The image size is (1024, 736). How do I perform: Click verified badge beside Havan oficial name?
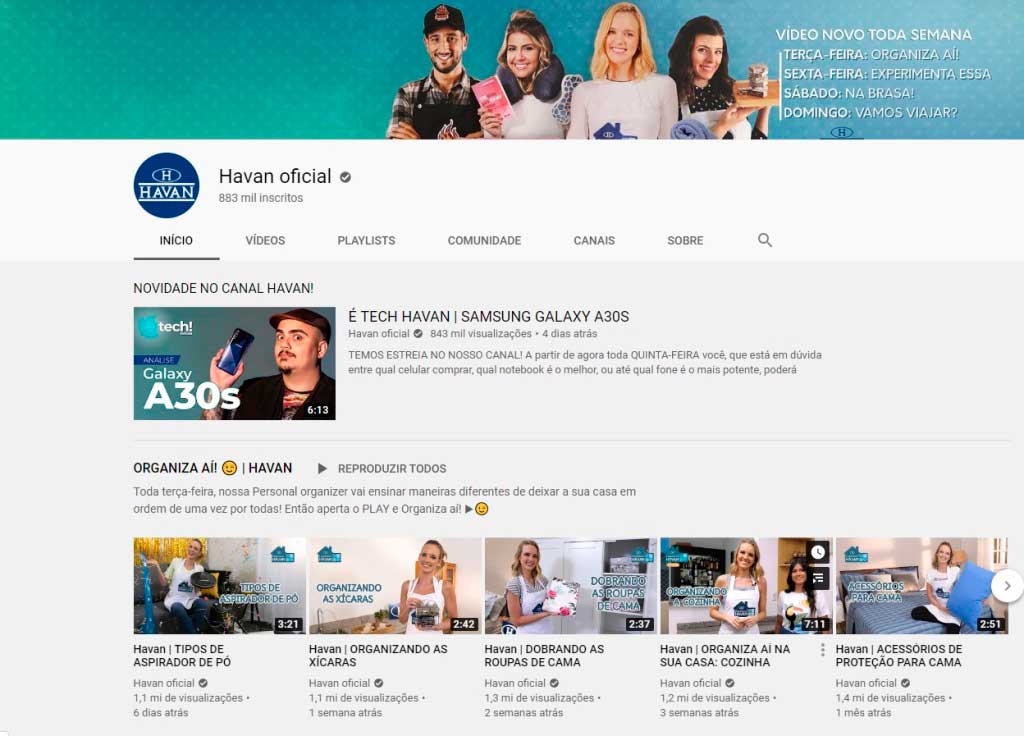pos(345,177)
